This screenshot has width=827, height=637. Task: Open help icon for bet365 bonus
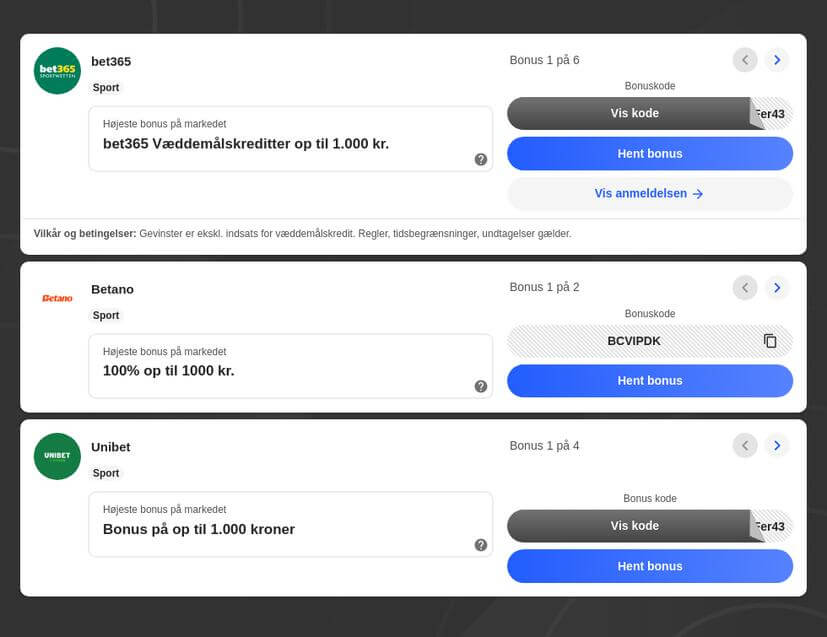pyautogui.click(x=481, y=159)
